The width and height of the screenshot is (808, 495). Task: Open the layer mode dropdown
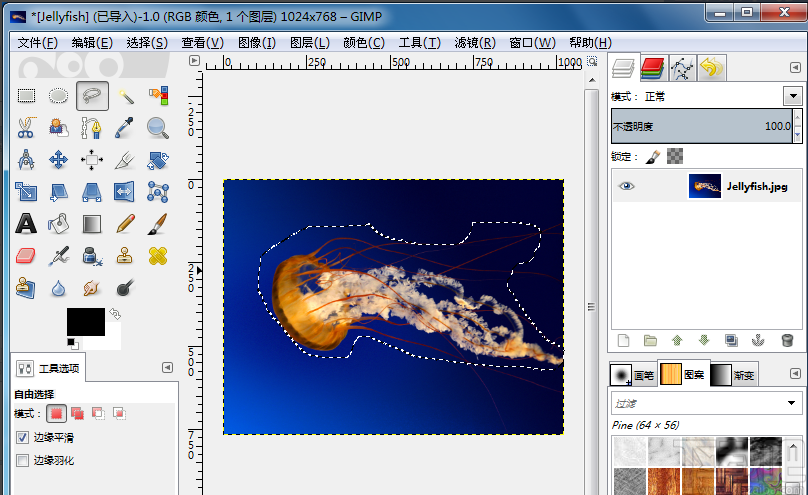tap(793, 96)
